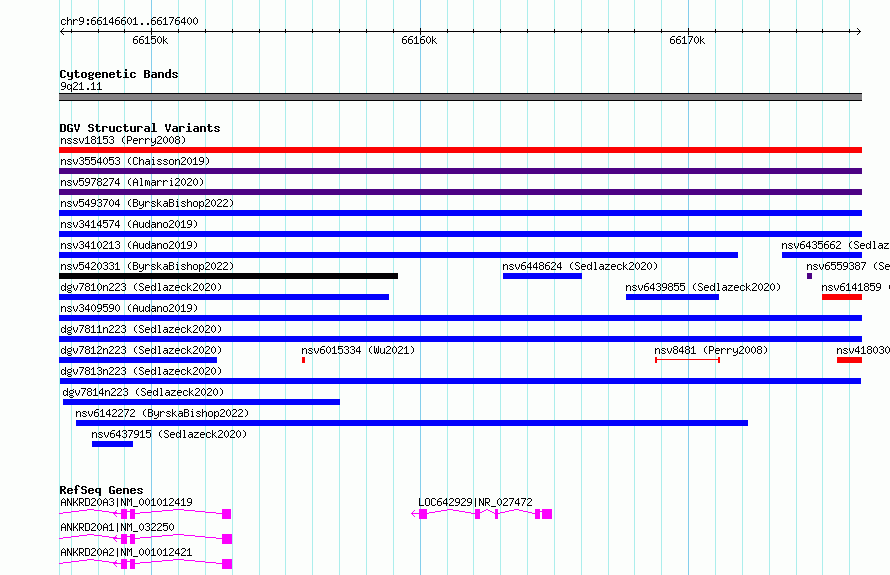
Task: Open the nsv6448624 (Sedlazeck2020) label
Action: click(580, 266)
